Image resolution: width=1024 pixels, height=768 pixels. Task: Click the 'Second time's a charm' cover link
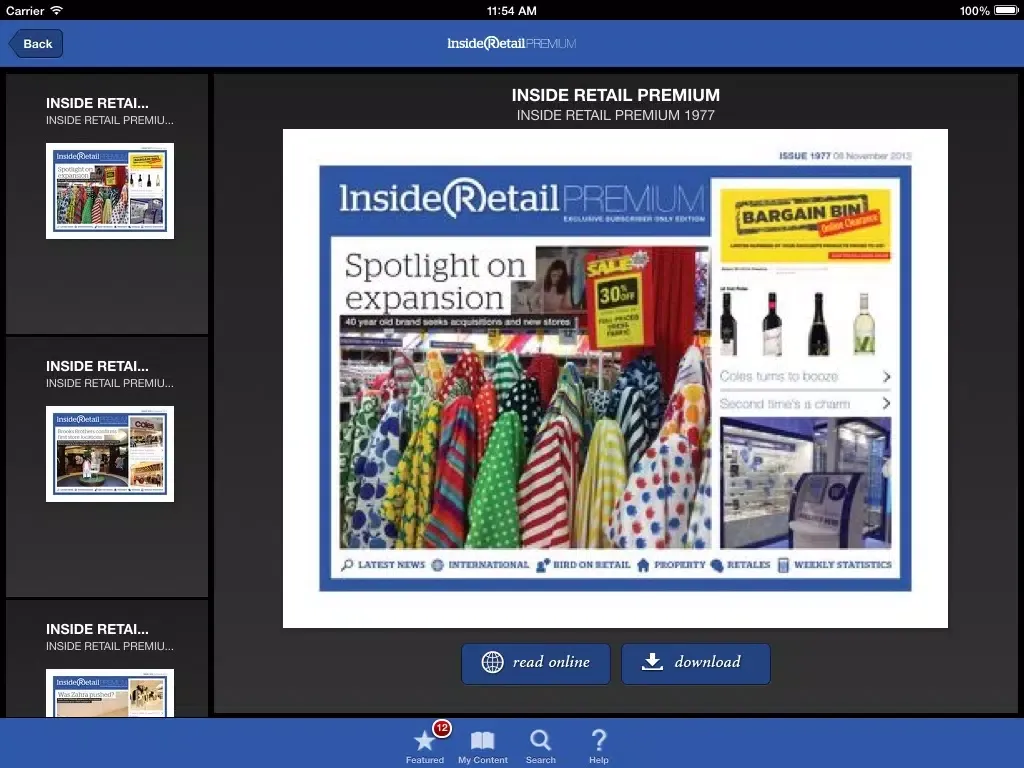coord(785,404)
